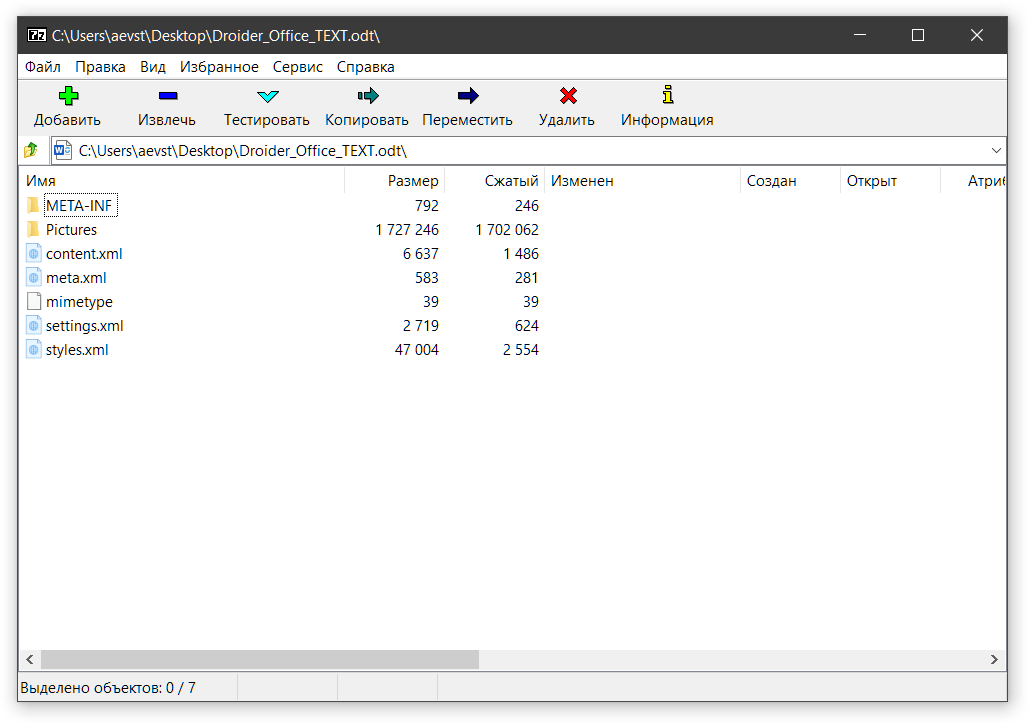This screenshot has height=724, width=1029.
Task: Click into the archive path address field
Action: point(500,151)
